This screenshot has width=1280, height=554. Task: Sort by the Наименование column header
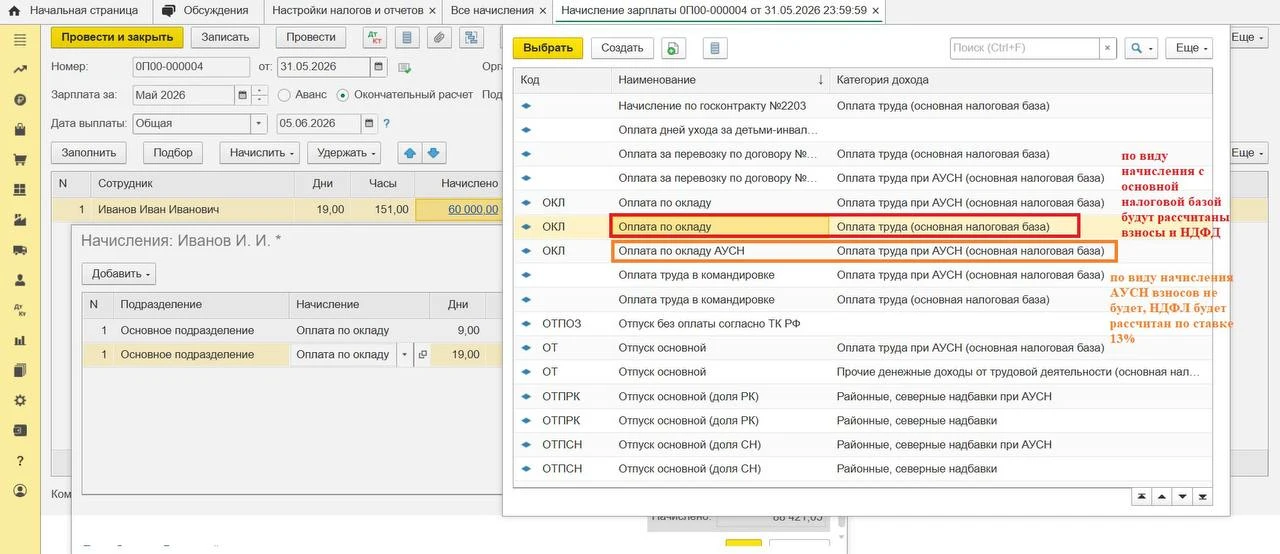click(720, 79)
